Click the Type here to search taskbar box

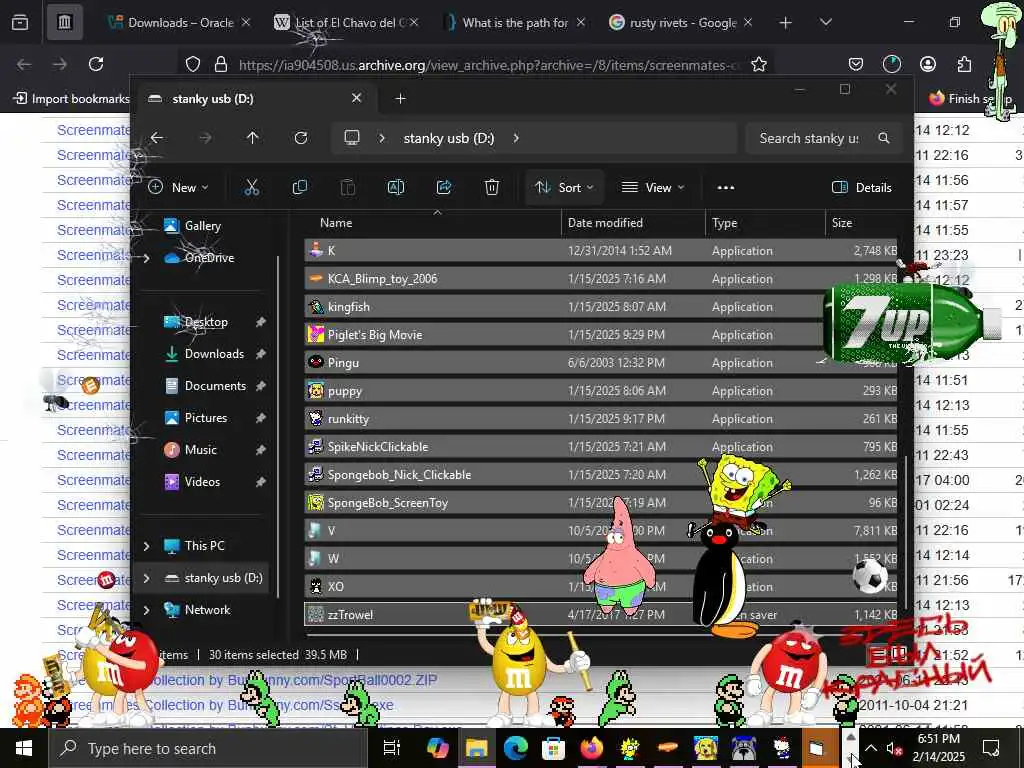coord(208,748)
